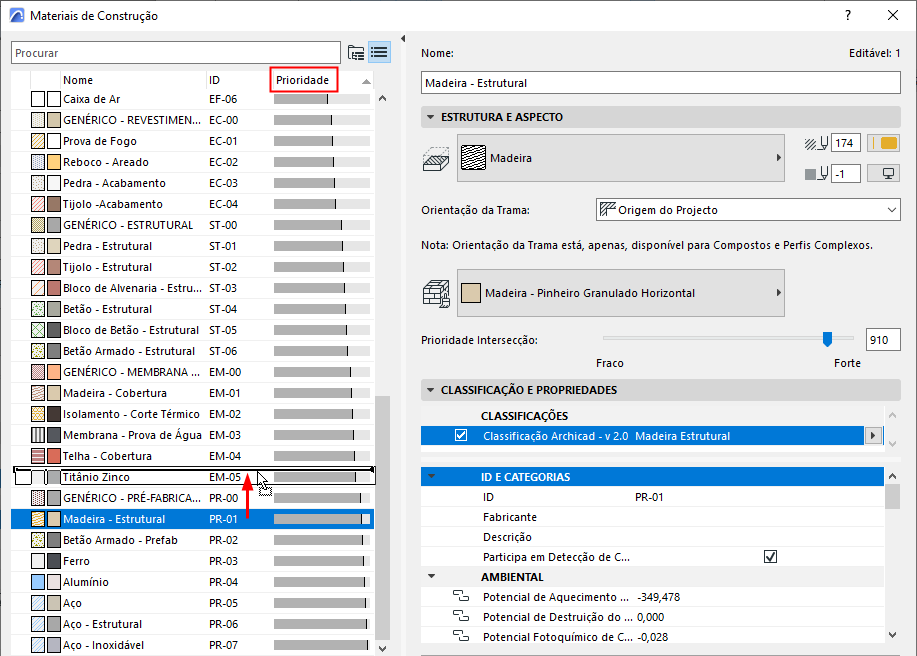Click the surface swatch of GENÉRICO - MEMBRANA
The height and width of the screenshot is (656, 917).
coord(54,372)
